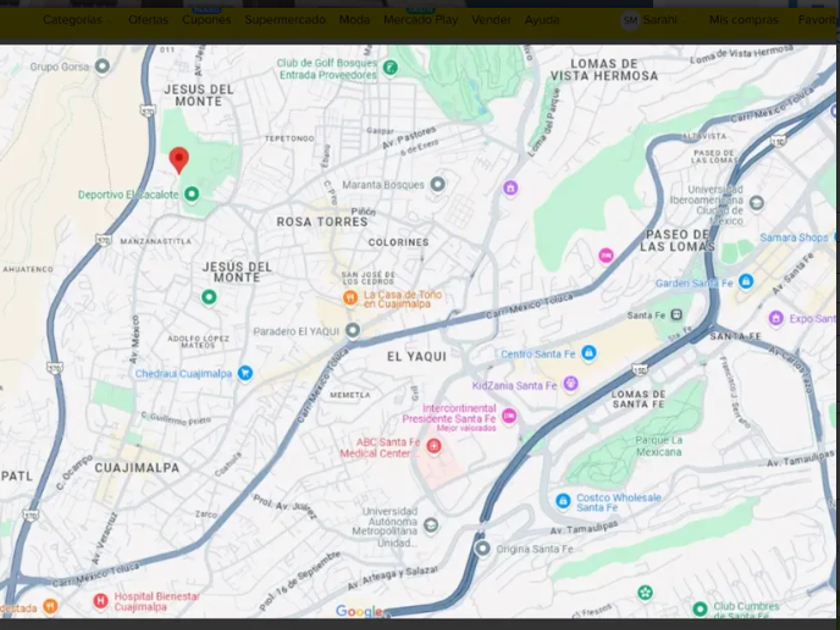Open Mercado Play in the navigation
This screenshot has width=840, height=630.
click(421, 20)
